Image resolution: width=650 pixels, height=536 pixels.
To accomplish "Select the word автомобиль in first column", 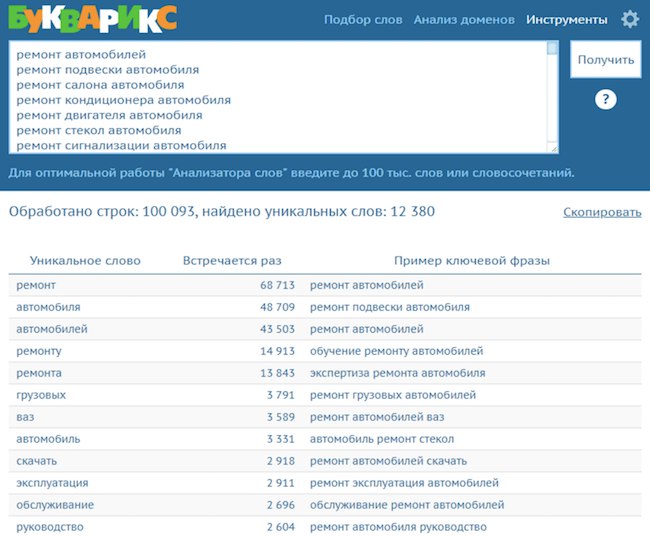I will pos(48,439).
